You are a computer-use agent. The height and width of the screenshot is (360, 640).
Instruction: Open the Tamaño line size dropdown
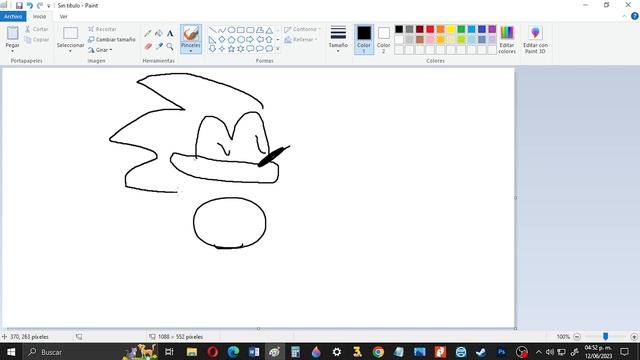[x=338, y=40]
